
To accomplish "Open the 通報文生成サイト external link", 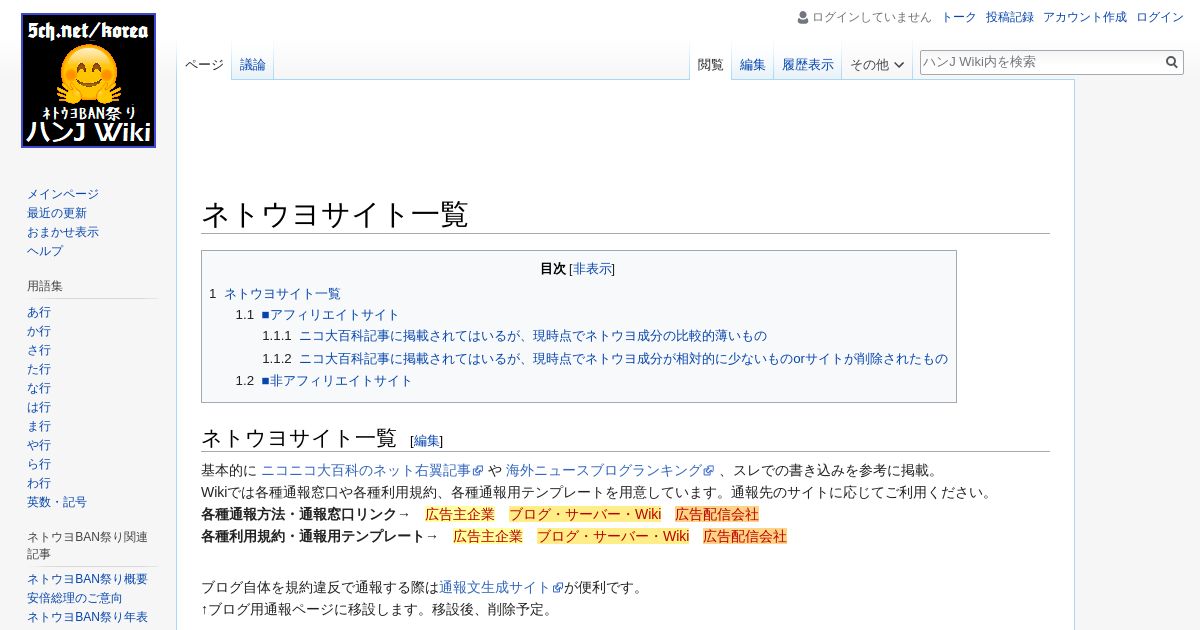I will [501, 587].
